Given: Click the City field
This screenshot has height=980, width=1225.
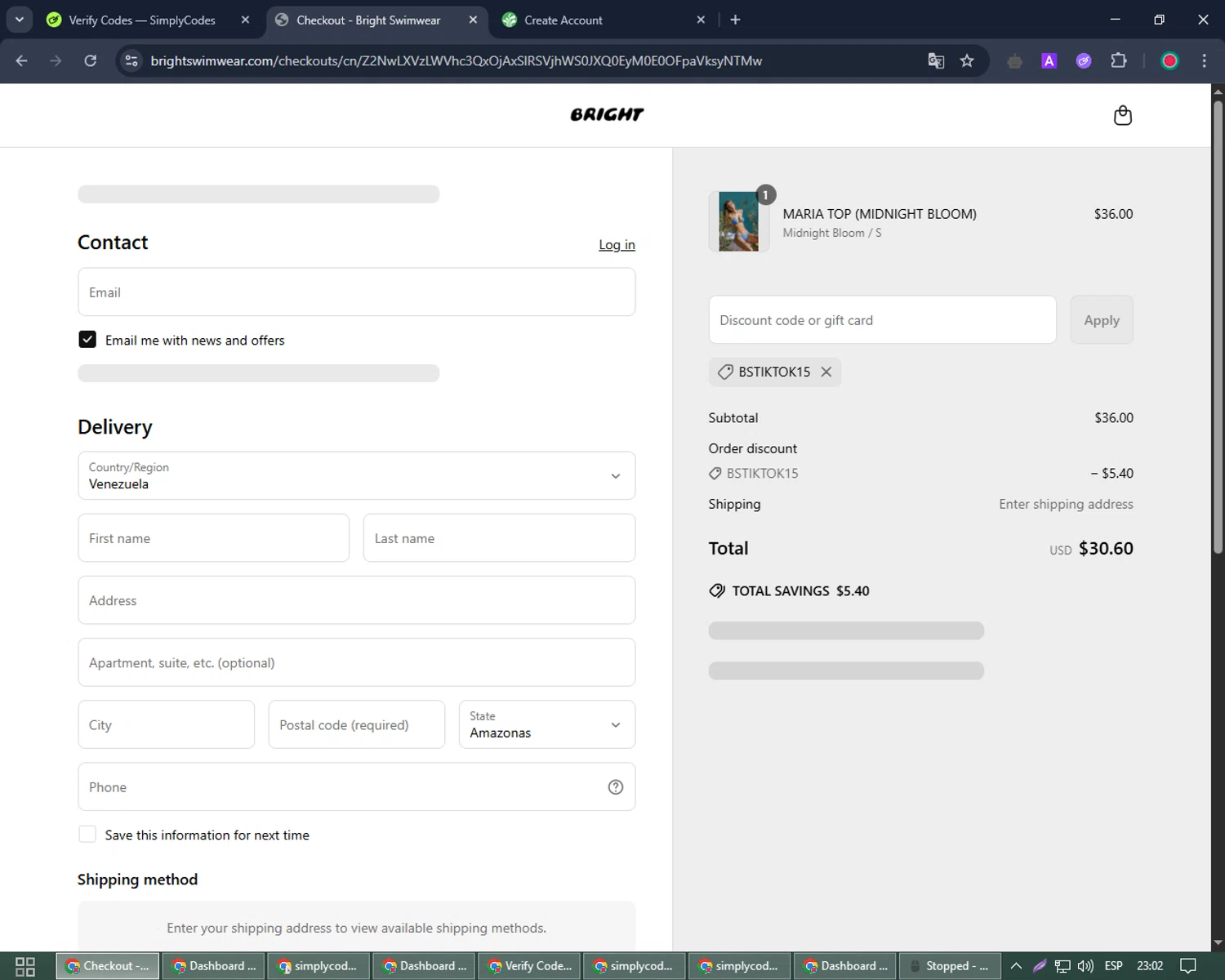Looking at the screenshot, I should 167,724.
